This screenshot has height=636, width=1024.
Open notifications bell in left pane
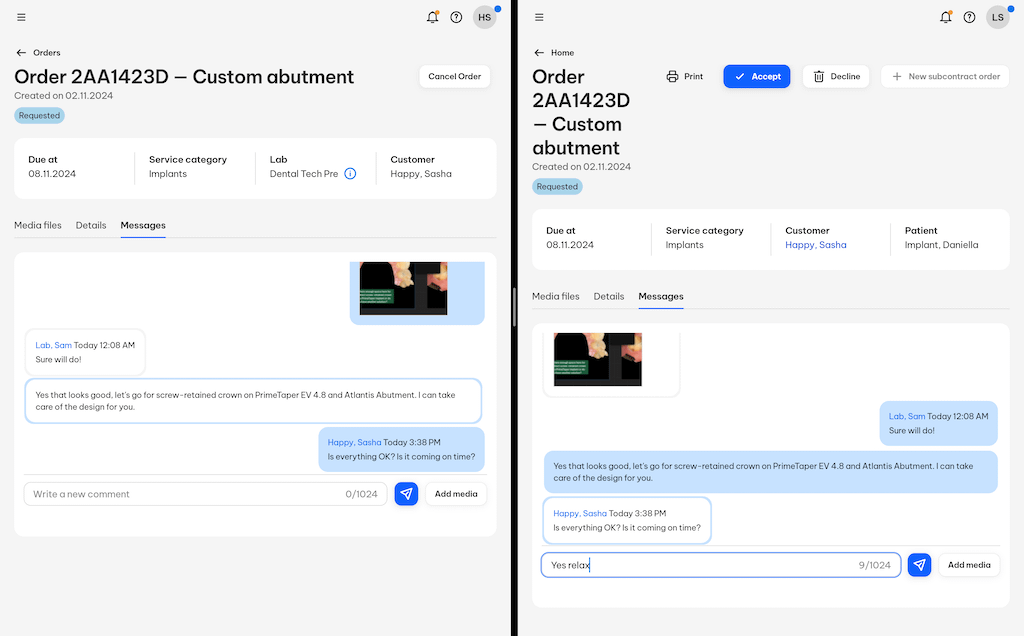(432, 17)
